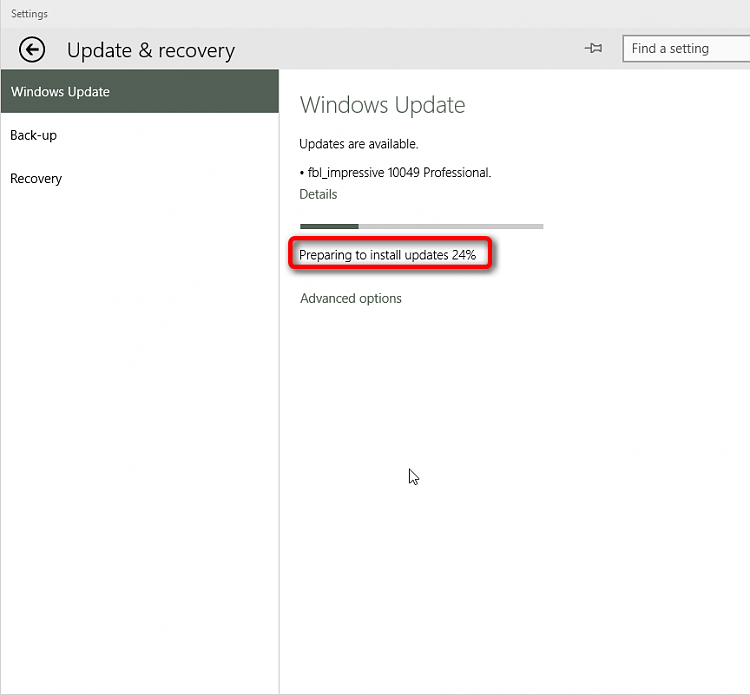Open the update Details link

[318, 194]
